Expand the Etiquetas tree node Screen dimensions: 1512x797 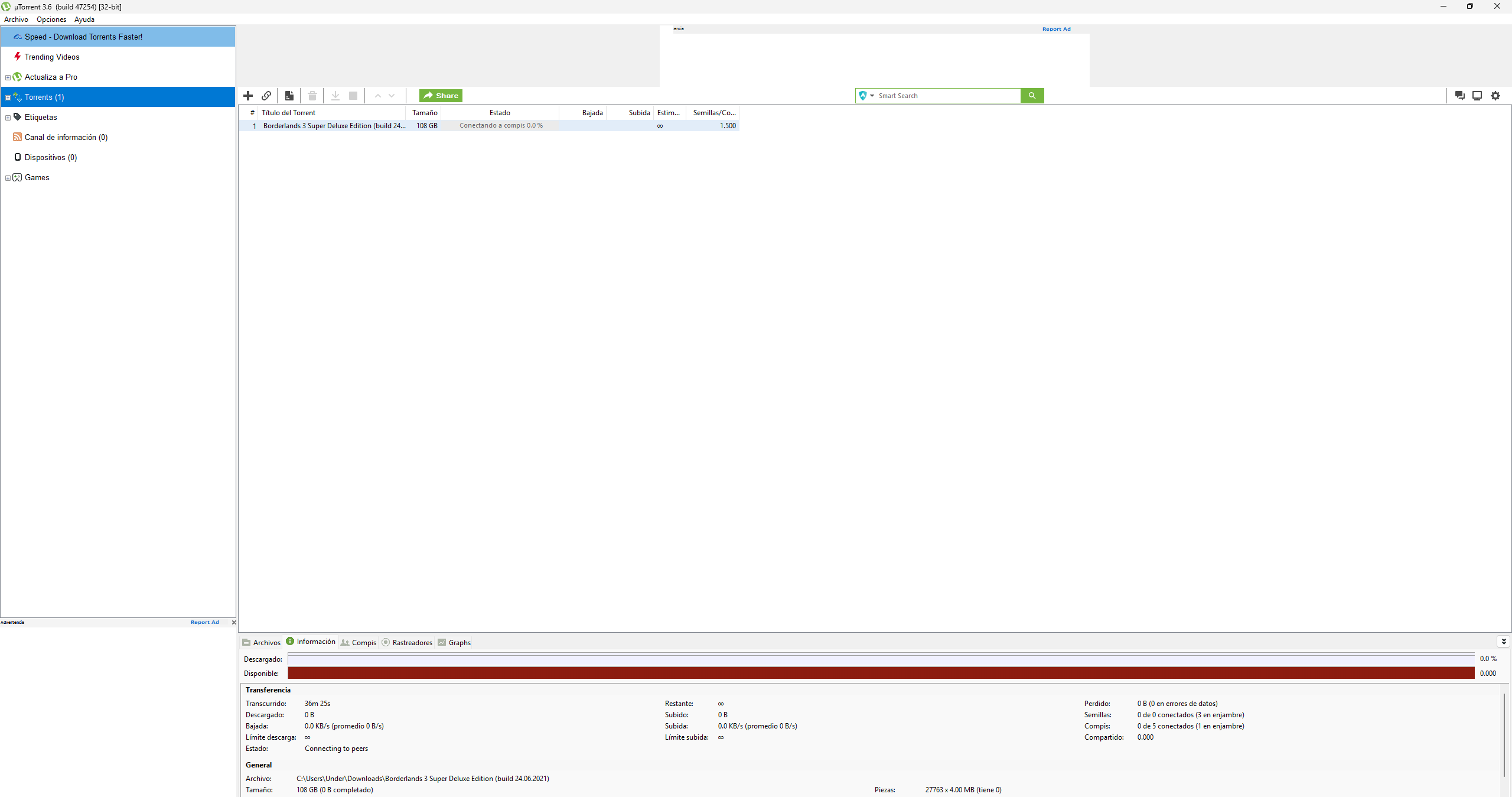tap(8, 118)
